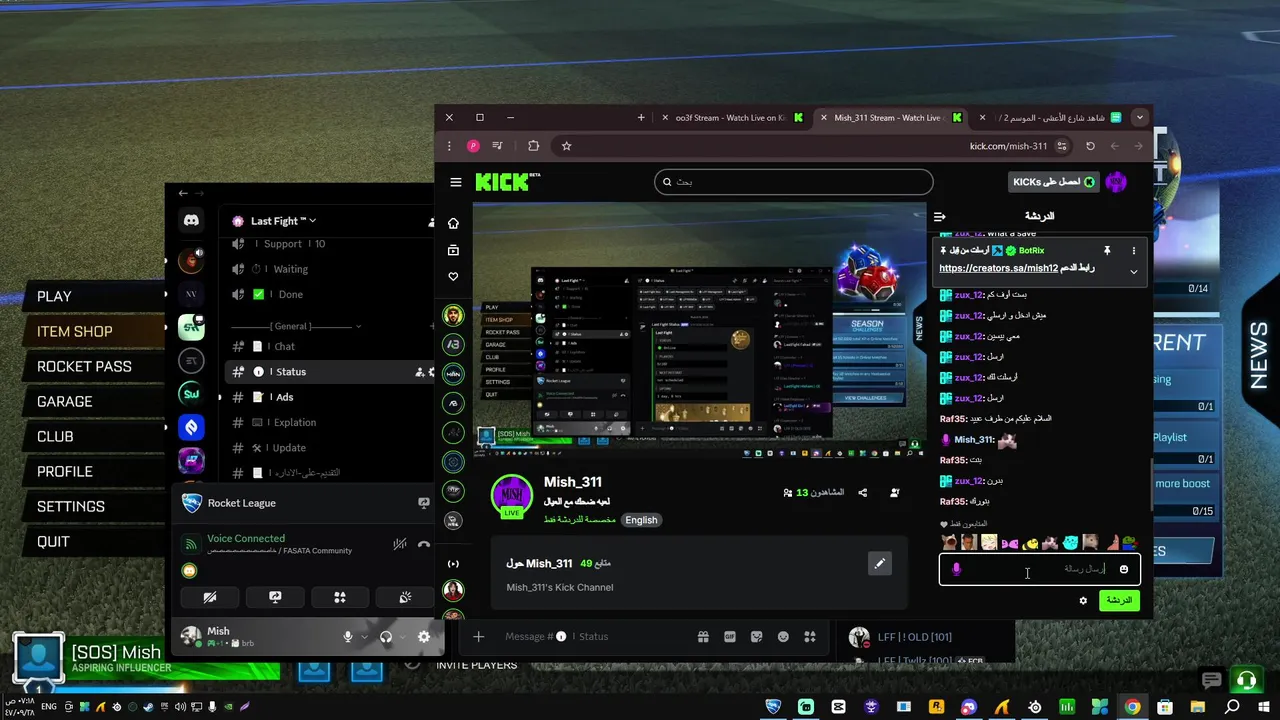Viewport: 1280px width, 720px height.
Task: Open Kick chat settings gear
Action: pos(1083,600)
